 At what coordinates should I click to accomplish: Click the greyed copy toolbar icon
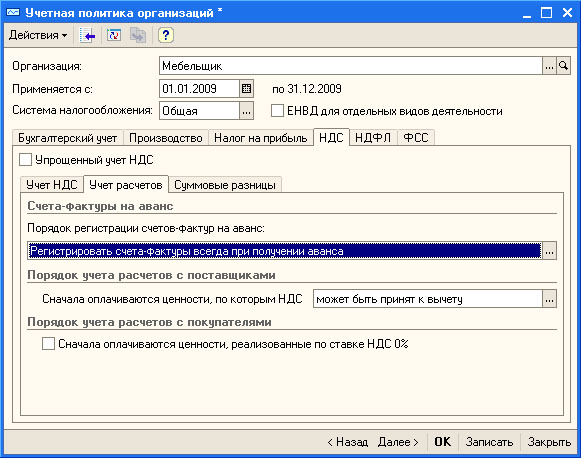138,36
